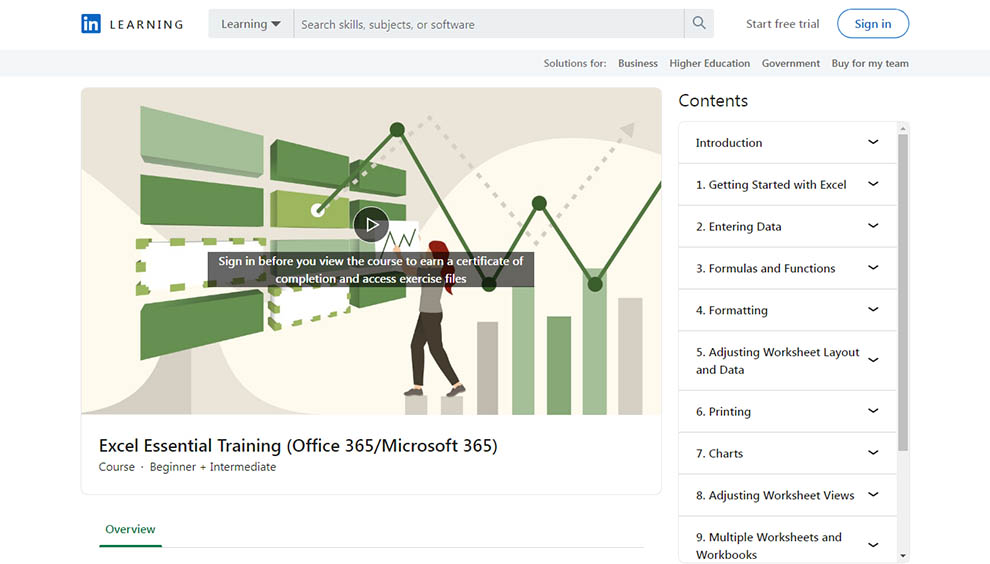
Task: Click the Contents scrollbar down arrow
Action: pyautogui.click(x=903, y=556)
